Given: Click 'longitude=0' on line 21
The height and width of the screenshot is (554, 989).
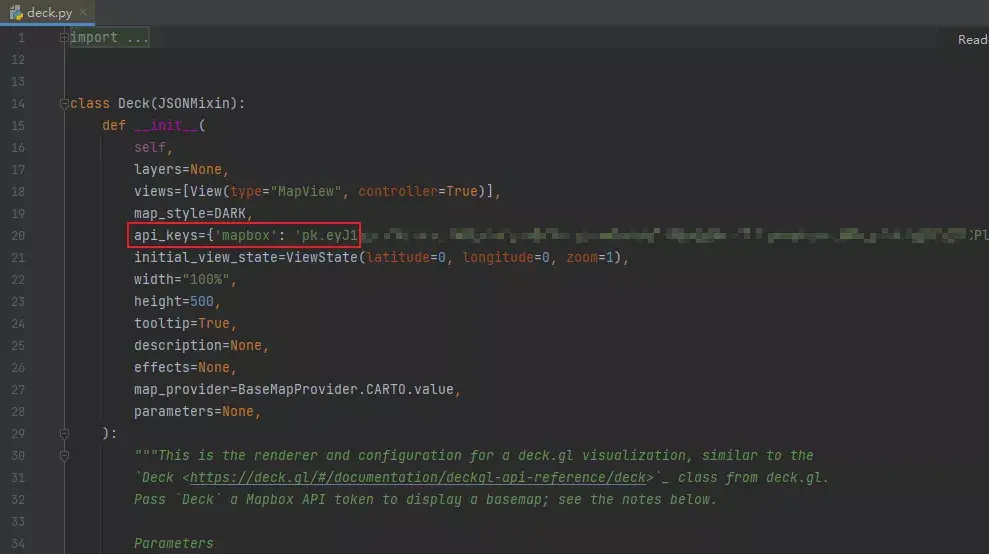Looking at the screenshot, I should coord(506,257).
